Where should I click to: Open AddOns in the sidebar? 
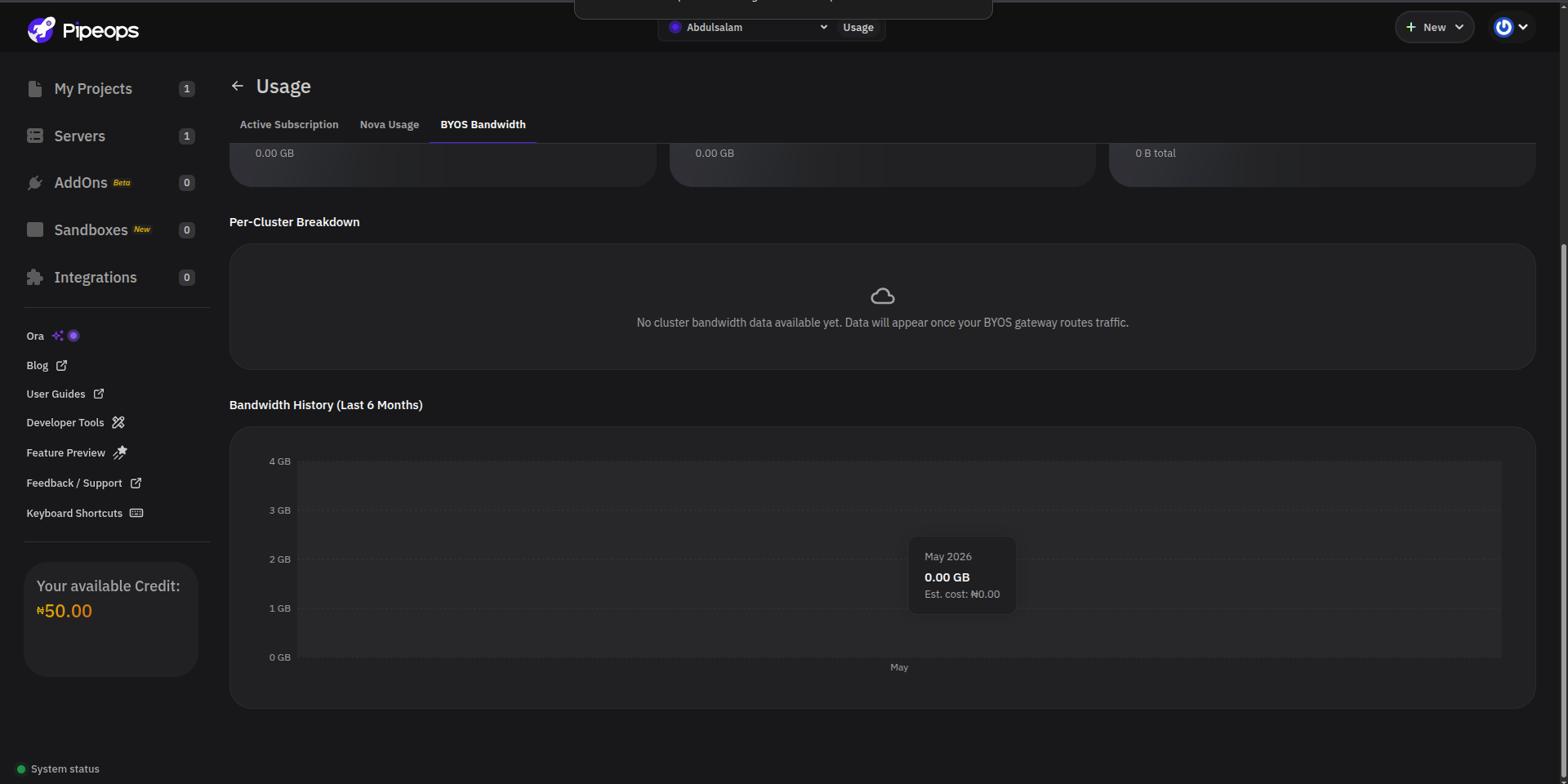(112, 183)
